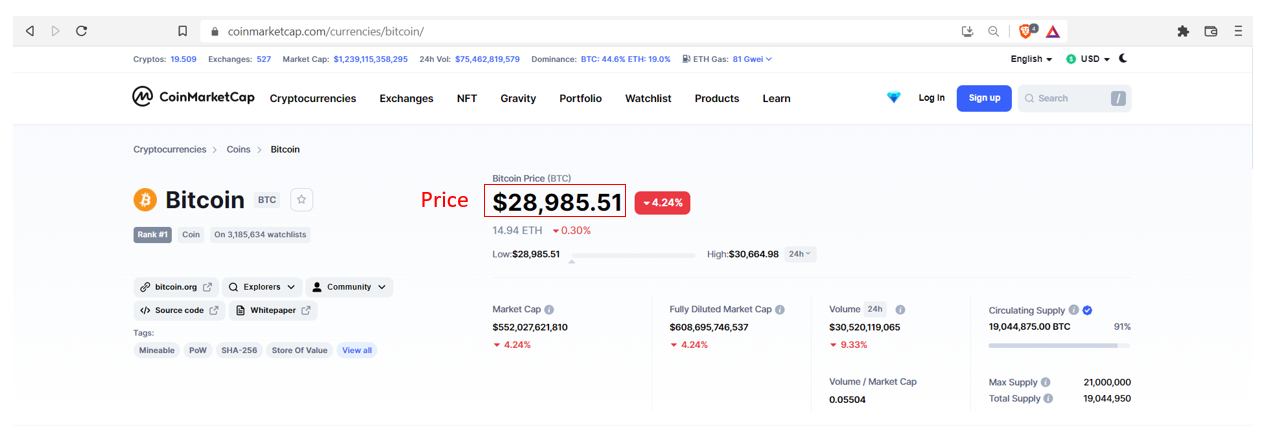Screen dimensions: 1261x433
Task: Click the info icon beside Max Supply
Action: tap(1046, 382)
